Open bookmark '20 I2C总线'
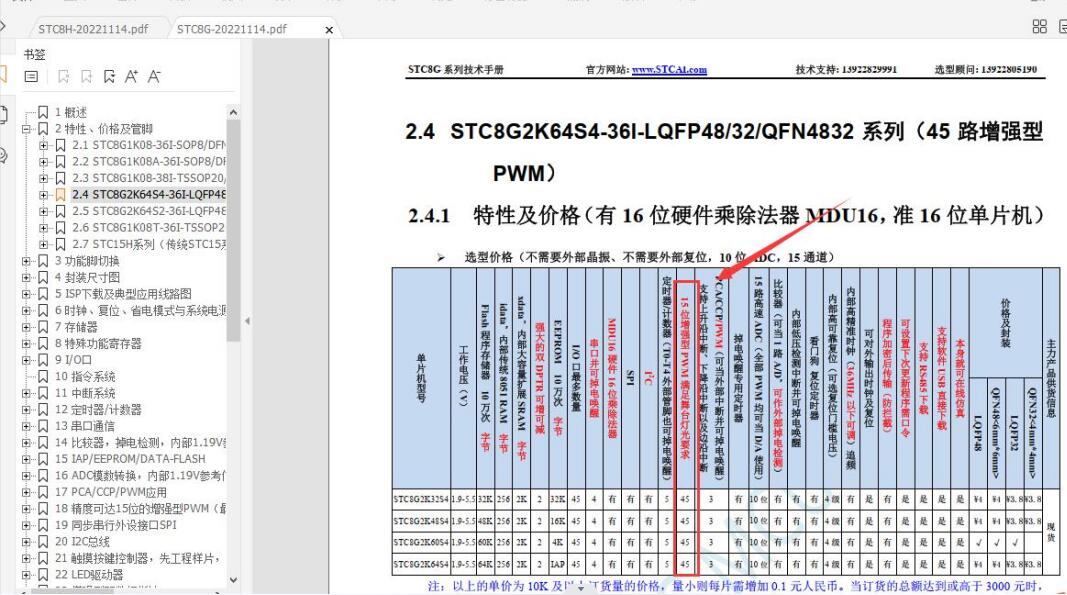Viewport: 1067px width, 595px height. (x=82, y=541)
